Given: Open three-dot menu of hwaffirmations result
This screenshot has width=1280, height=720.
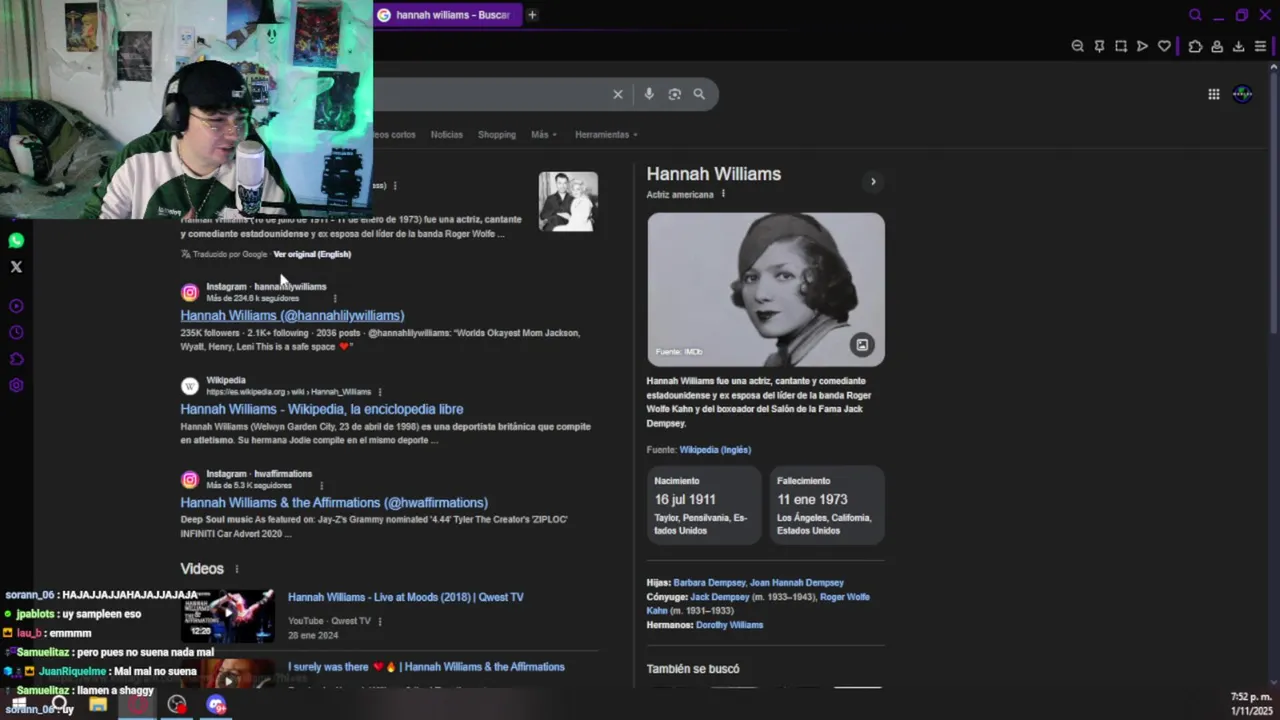Looking at the screenshot, I should coord(321,485).
